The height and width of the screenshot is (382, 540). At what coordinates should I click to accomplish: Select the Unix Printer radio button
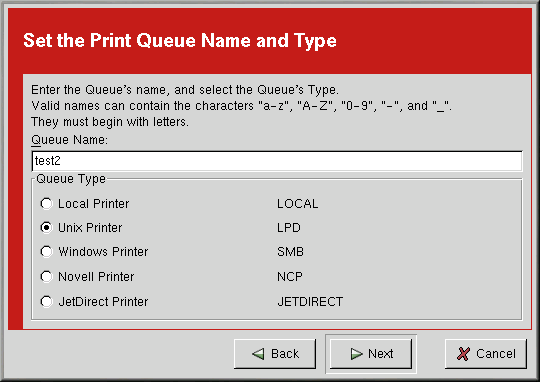[x=46, y=228]
